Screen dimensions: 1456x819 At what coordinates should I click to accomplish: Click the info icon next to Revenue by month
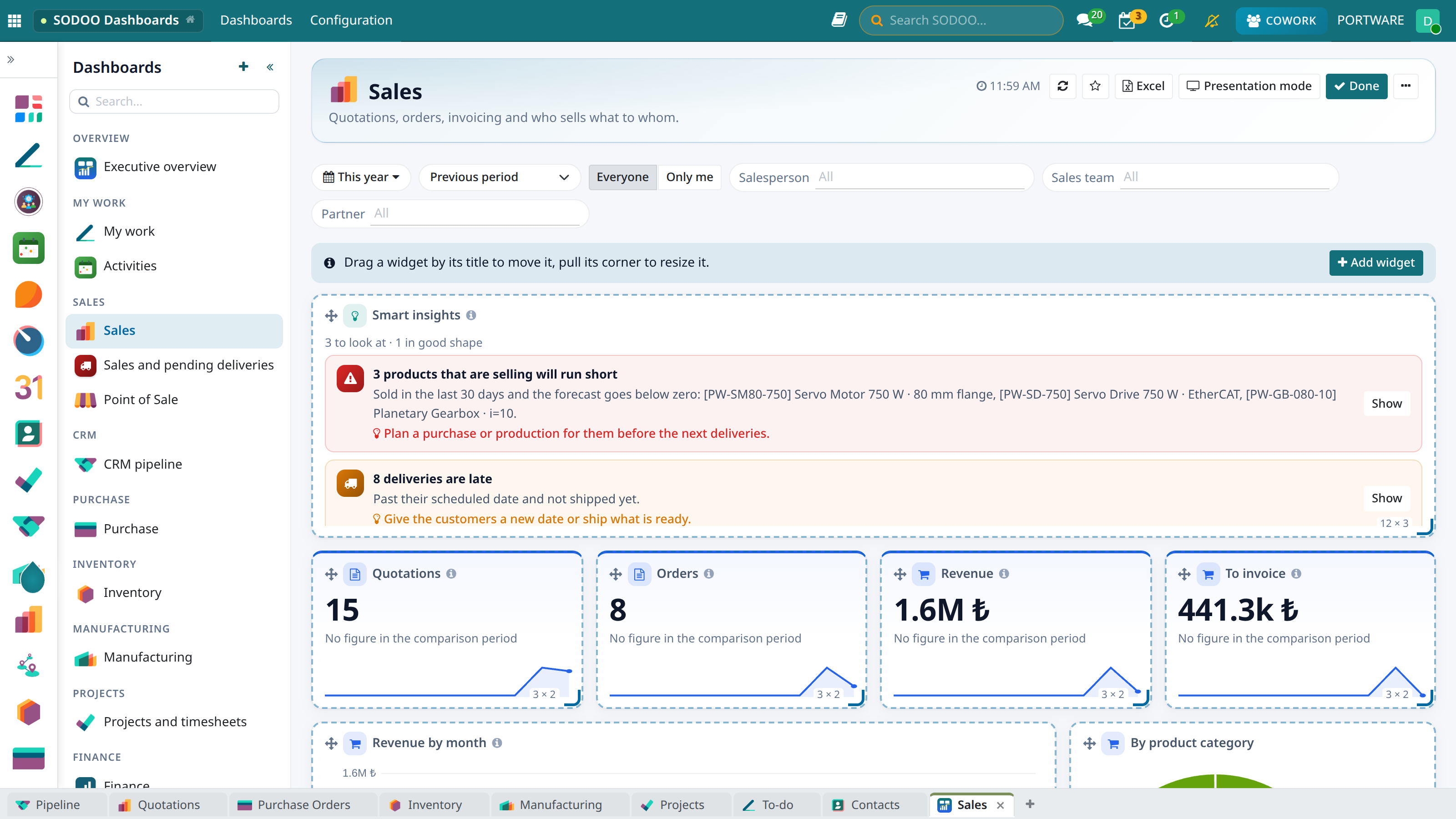click(497, 743)
